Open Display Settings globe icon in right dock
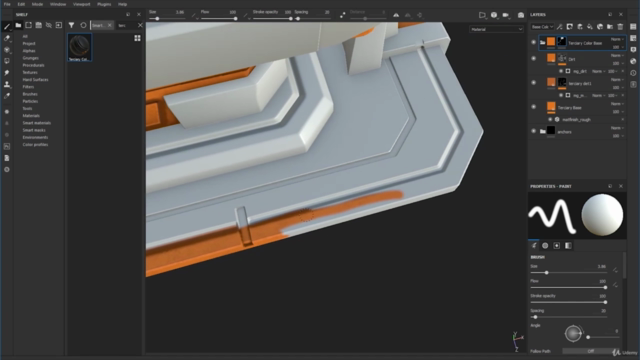 (x=633, y=61)
